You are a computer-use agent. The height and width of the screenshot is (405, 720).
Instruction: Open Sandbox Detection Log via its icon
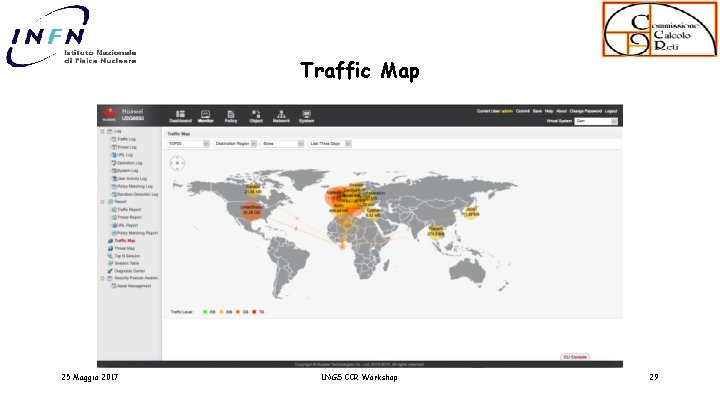coord(114,194)
